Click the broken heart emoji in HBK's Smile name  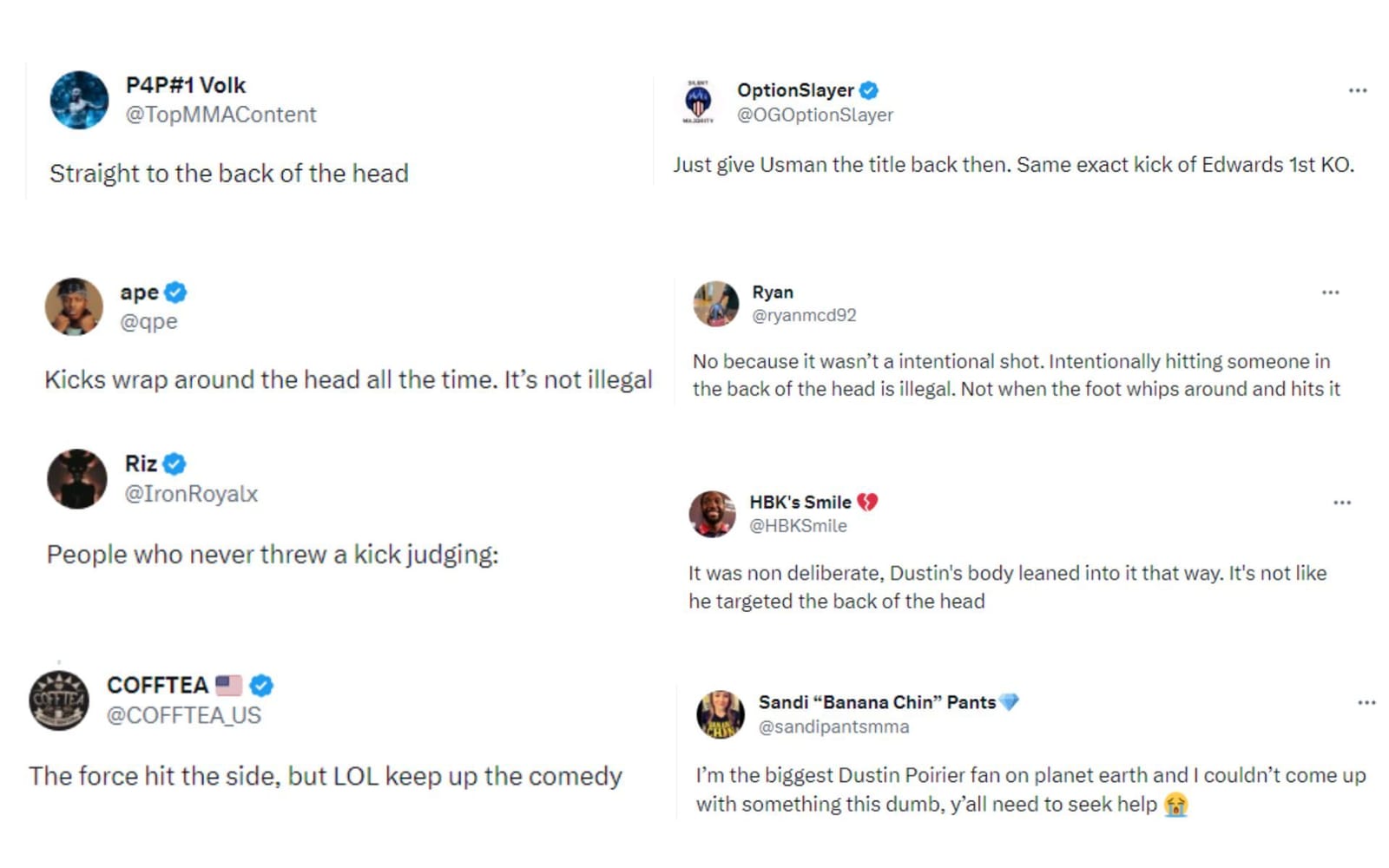coord(868,502)
